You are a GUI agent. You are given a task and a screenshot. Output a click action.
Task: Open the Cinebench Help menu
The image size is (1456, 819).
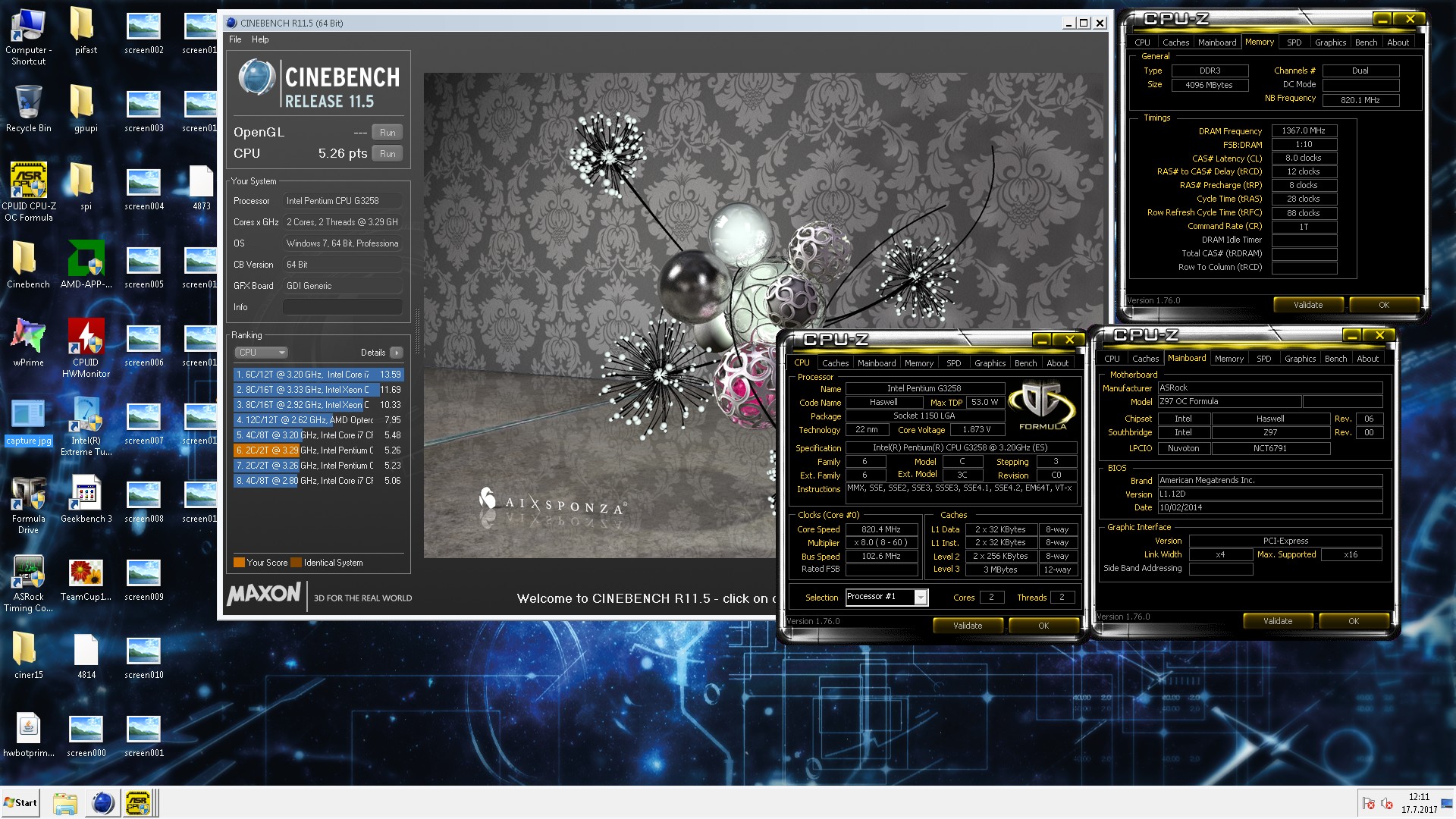(x=260, y=39)
